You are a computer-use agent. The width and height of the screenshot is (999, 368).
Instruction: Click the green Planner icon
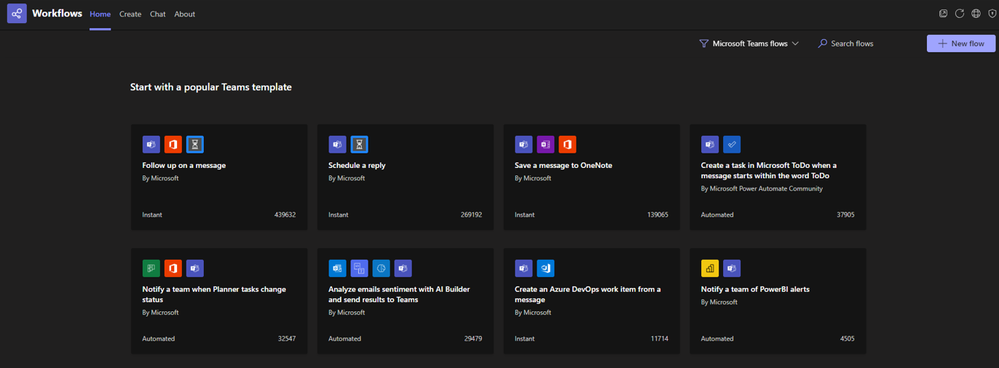point(151,268)
